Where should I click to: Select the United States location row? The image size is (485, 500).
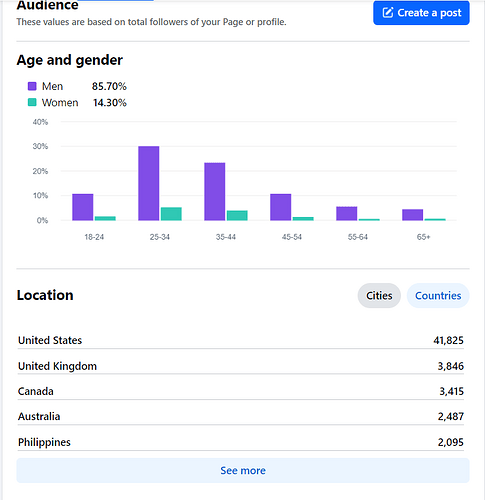(x=241, y=340)
